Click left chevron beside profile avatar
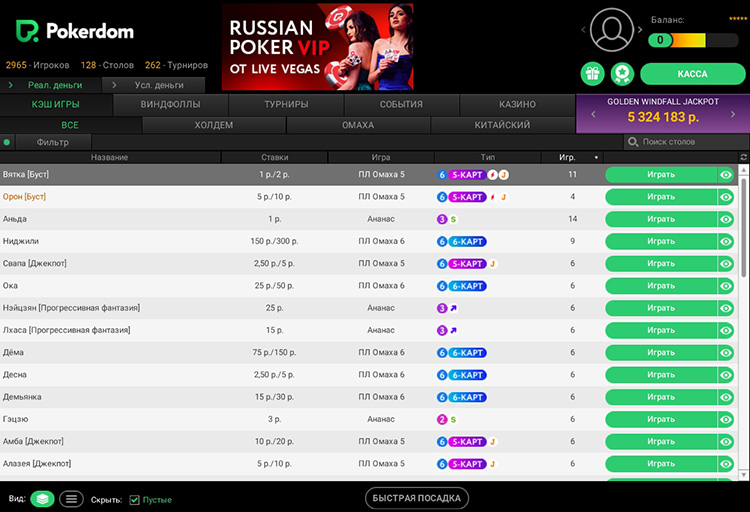 [583, 30]
